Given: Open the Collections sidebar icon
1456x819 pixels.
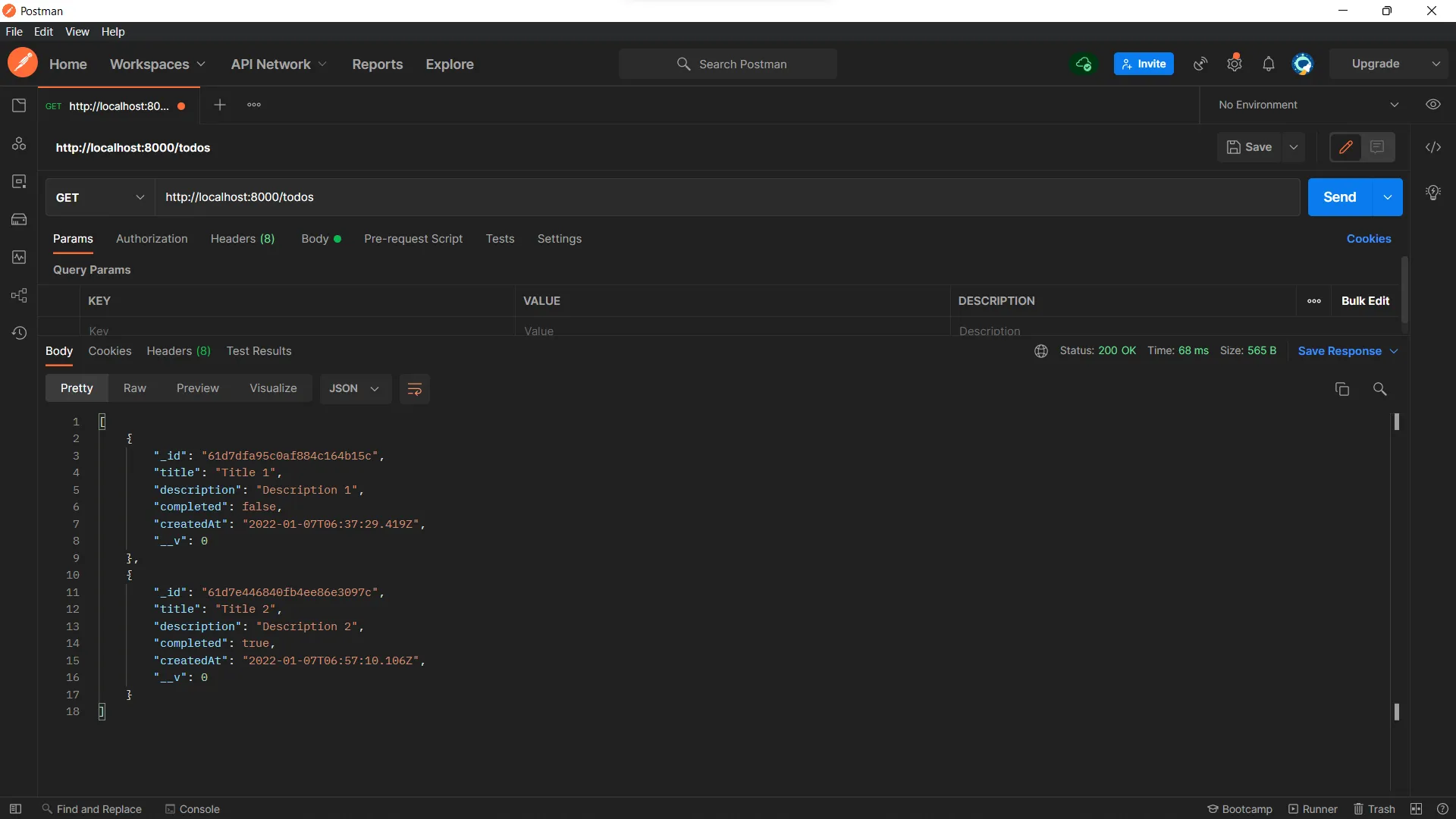Looking at the screenshot, I should 19,105.
